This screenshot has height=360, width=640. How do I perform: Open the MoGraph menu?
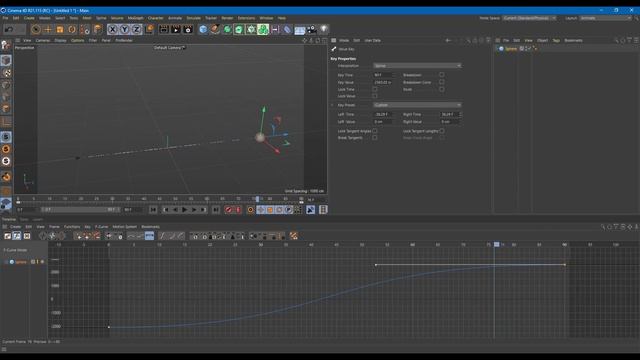[x=136, y=18]
